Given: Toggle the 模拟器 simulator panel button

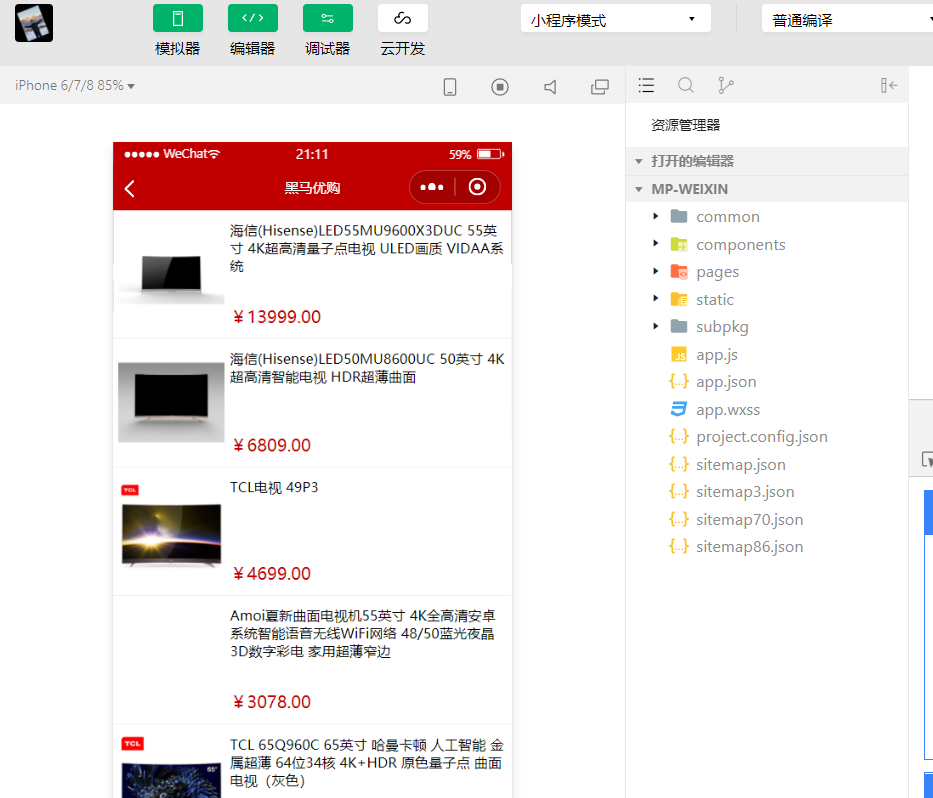Looking at the screenshot, I should [x=177, y=18].
